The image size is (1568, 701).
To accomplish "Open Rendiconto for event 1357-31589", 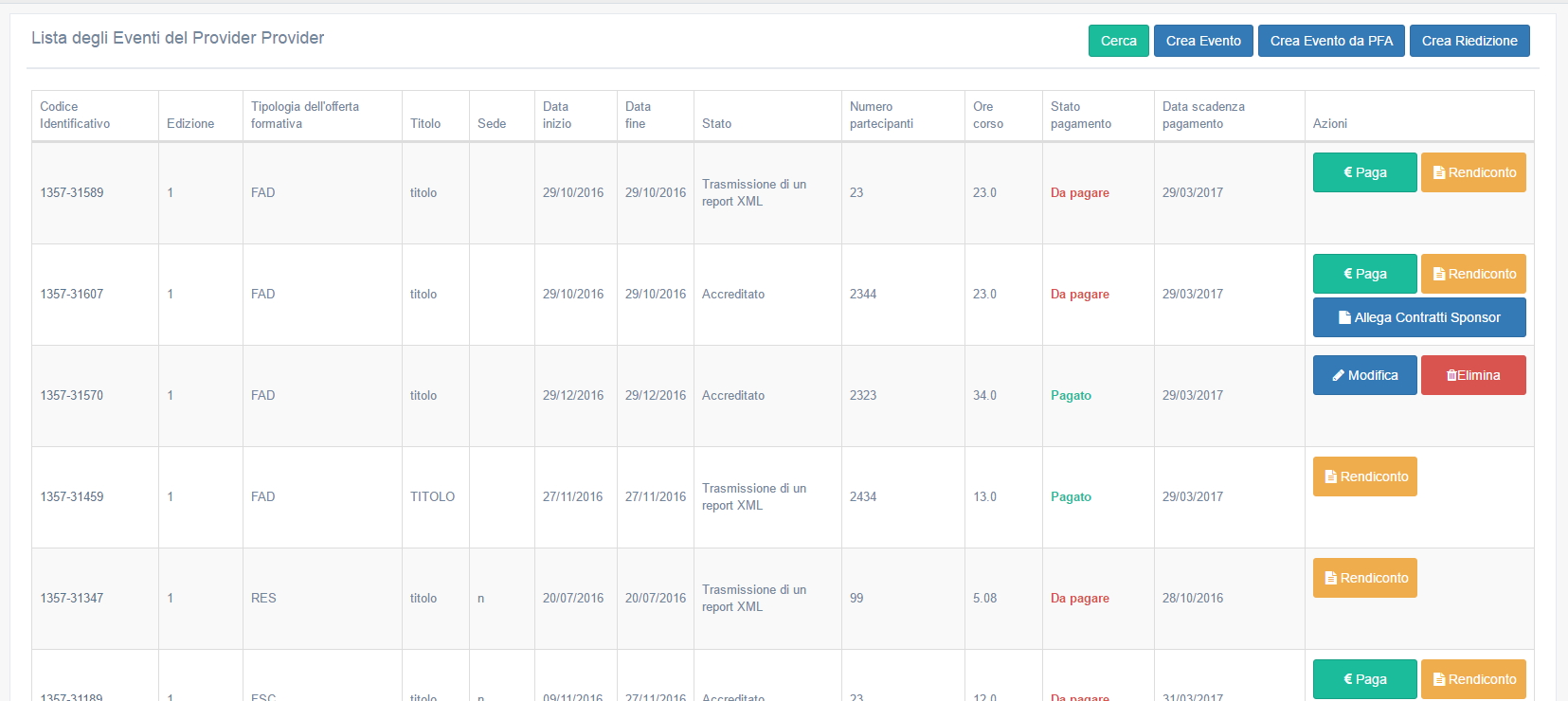I will (1473, 172).
